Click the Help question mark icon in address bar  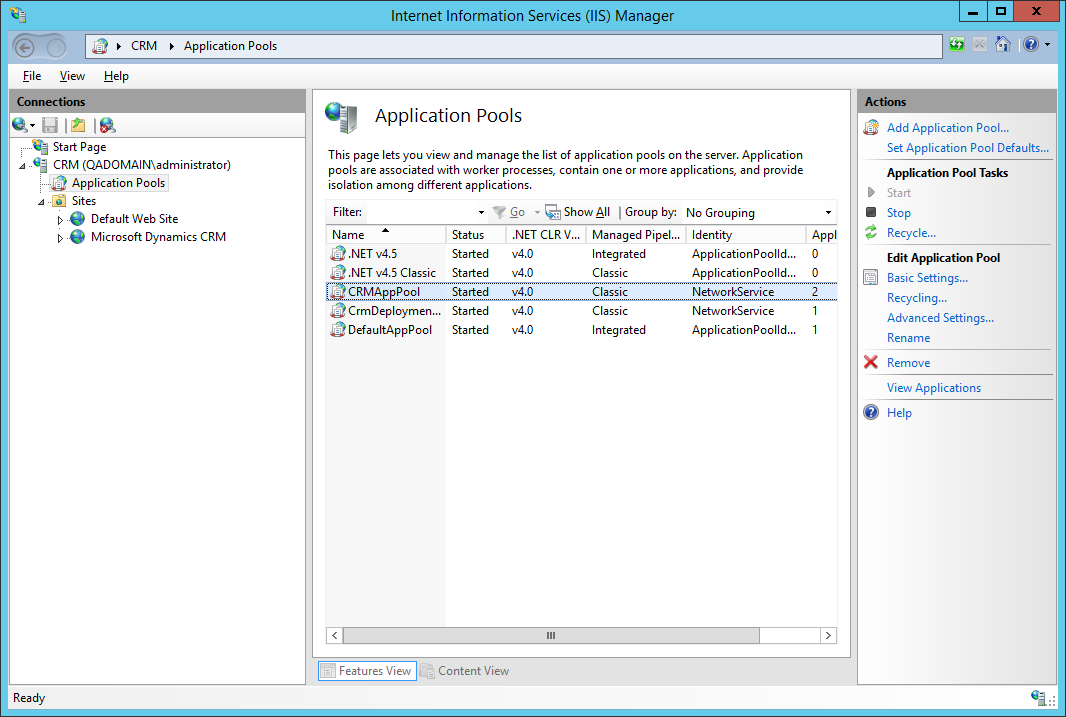tap(1030, 45)
